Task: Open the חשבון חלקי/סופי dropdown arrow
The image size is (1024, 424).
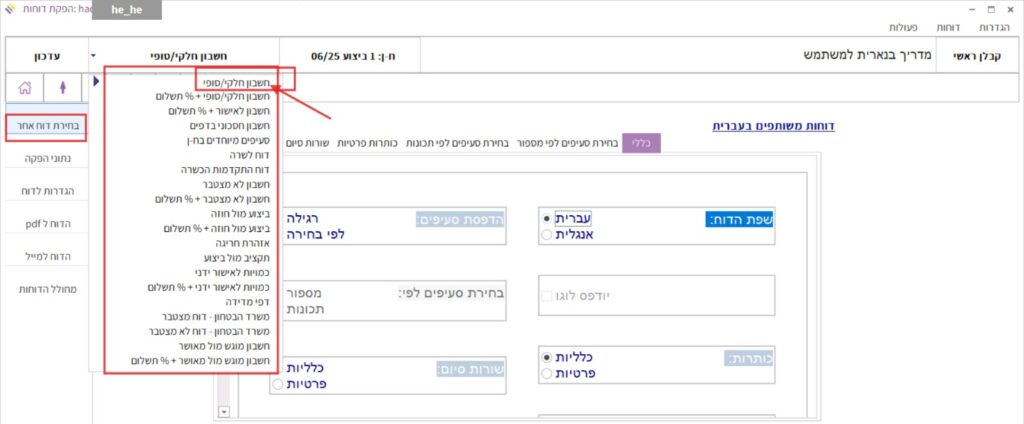Action: [94, 55]
